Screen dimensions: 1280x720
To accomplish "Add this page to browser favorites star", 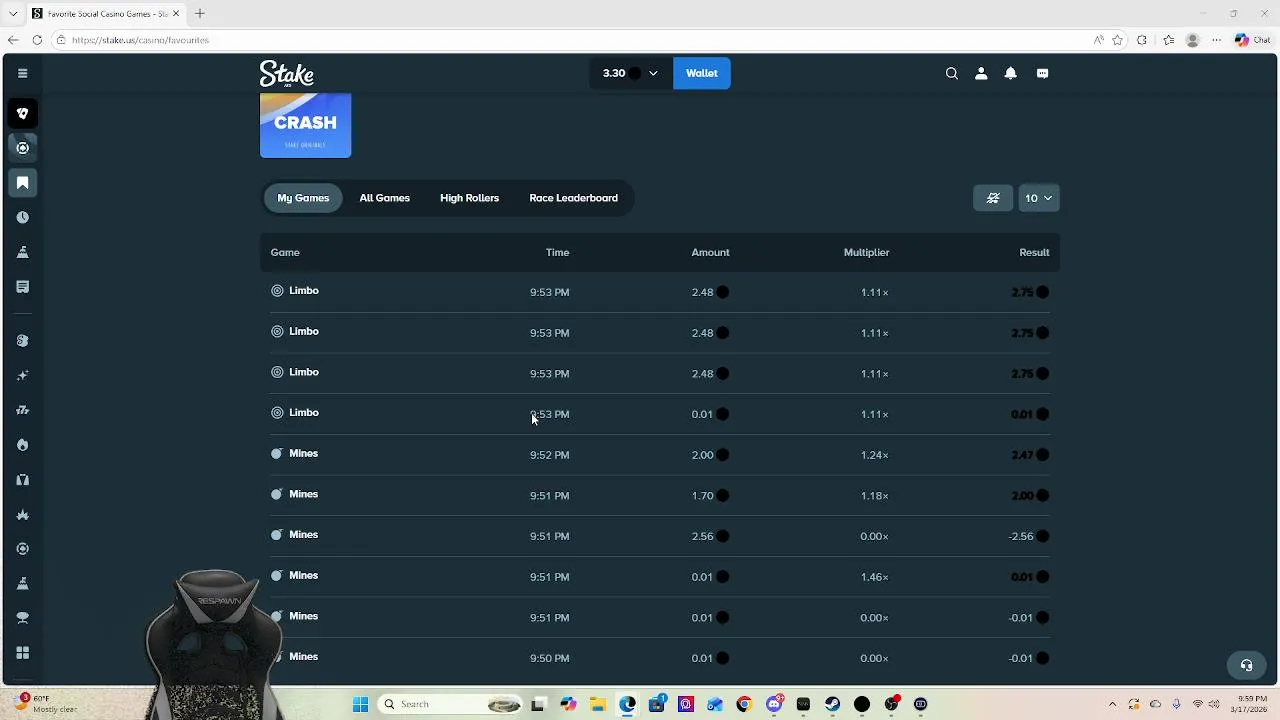I will point(1117,40).
